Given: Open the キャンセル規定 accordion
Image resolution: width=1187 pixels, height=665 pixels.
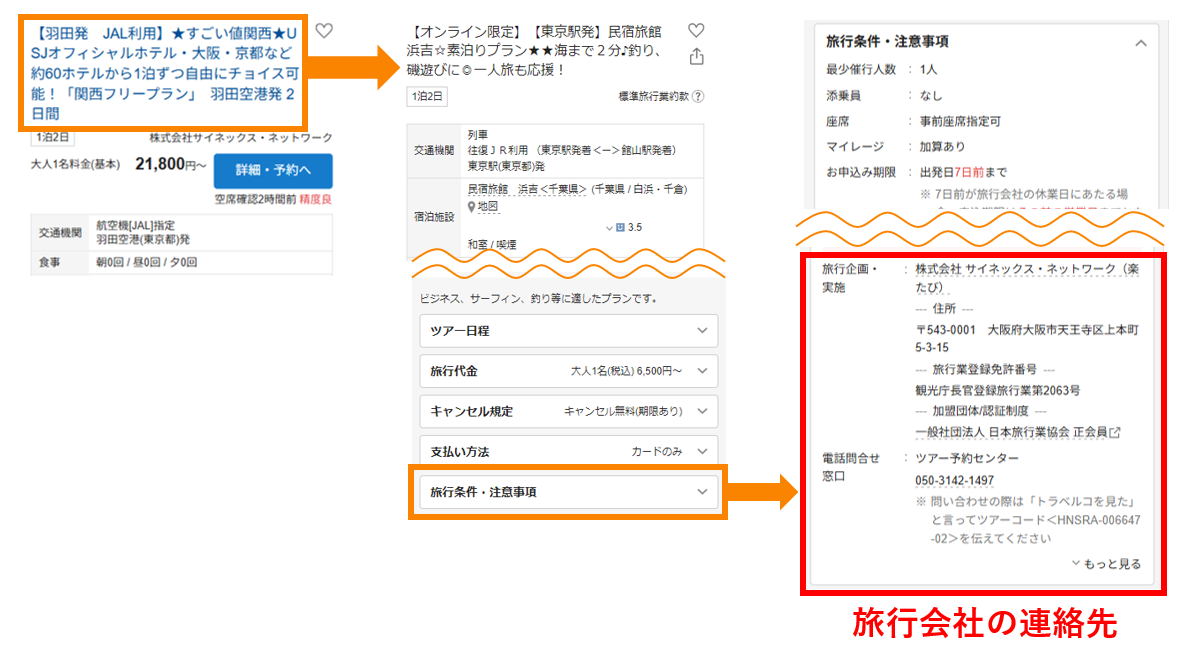Looking at the screenshot, I should 568,411.
